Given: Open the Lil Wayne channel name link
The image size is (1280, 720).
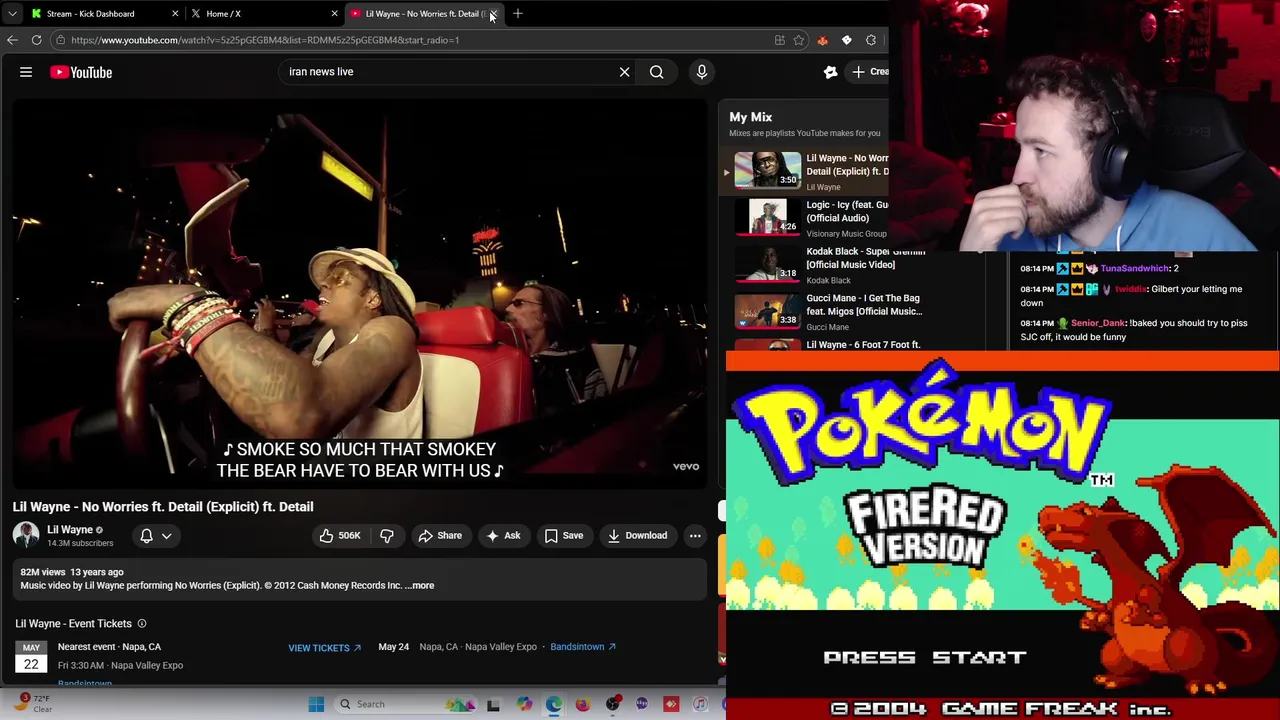Looking at the screenshot, I should [x=70, y=529].
